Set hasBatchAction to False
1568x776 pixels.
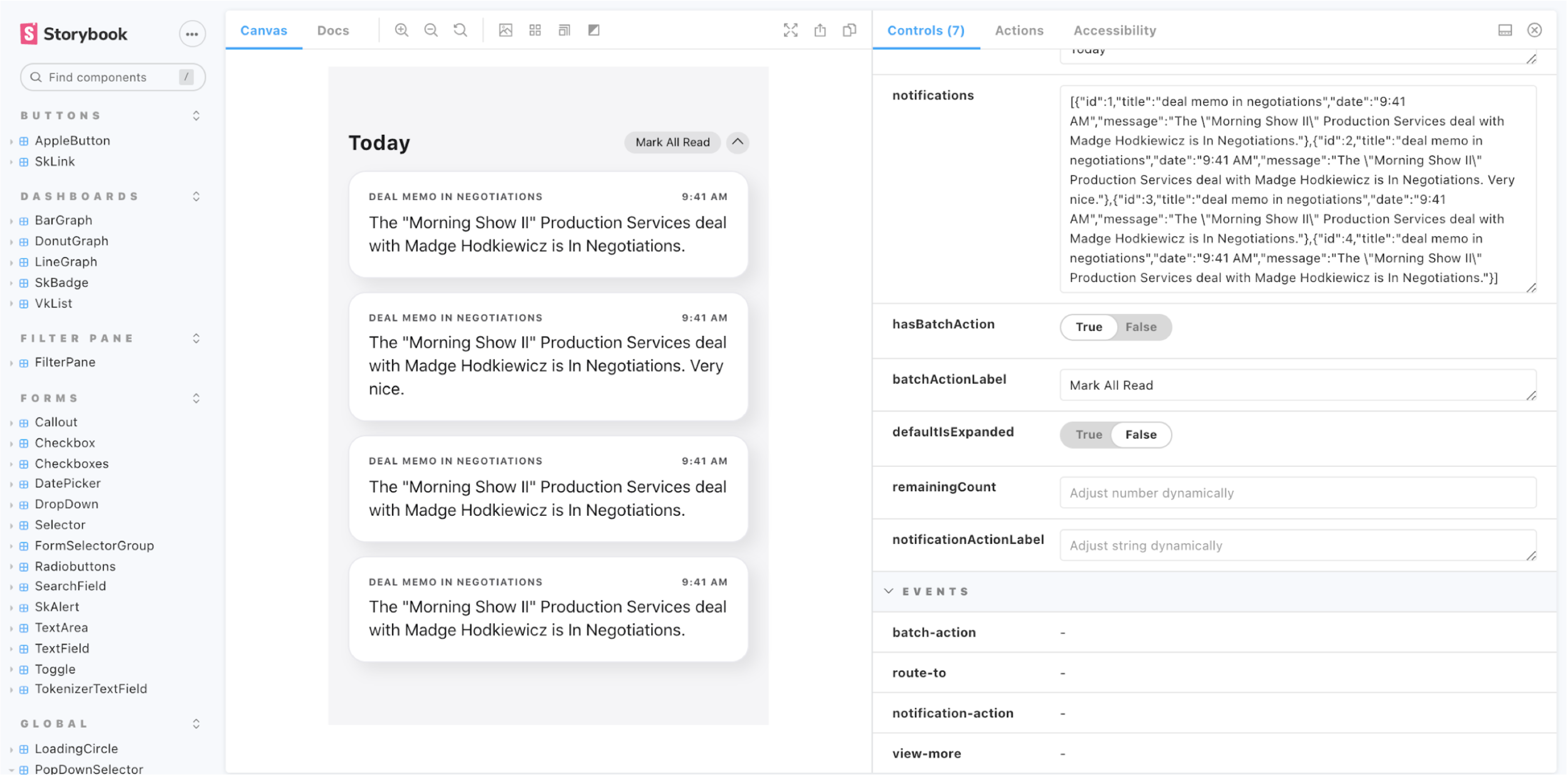click(x=1140, y=327)
